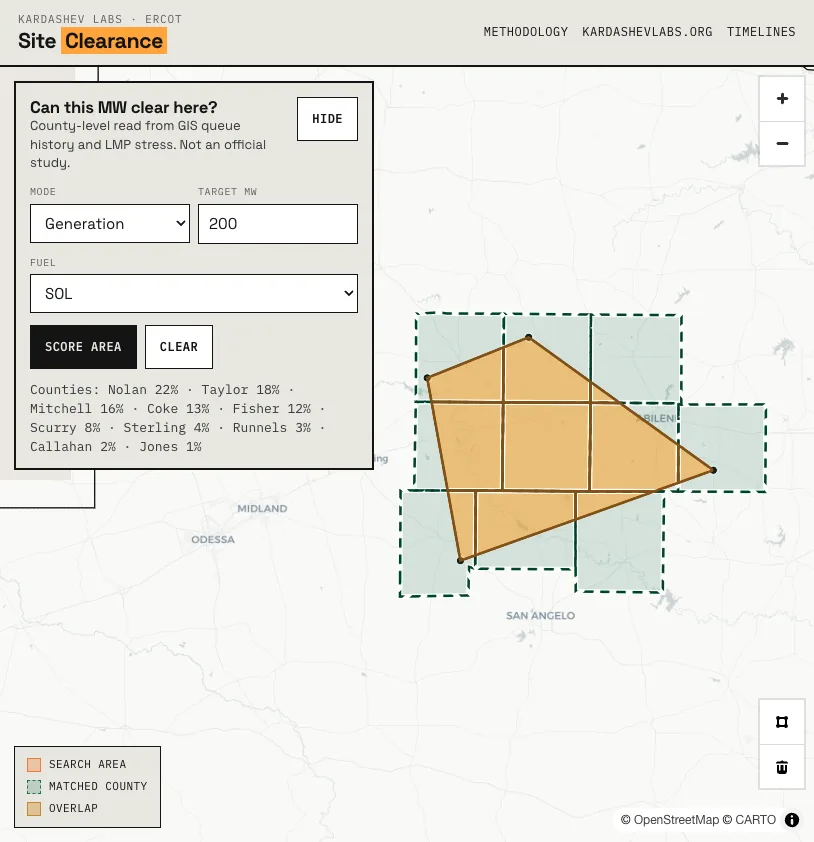Image resolution: width=814 pixels, height=842 pixels.
Task: Focus the Target MW input field
Action: coord(278,223)
